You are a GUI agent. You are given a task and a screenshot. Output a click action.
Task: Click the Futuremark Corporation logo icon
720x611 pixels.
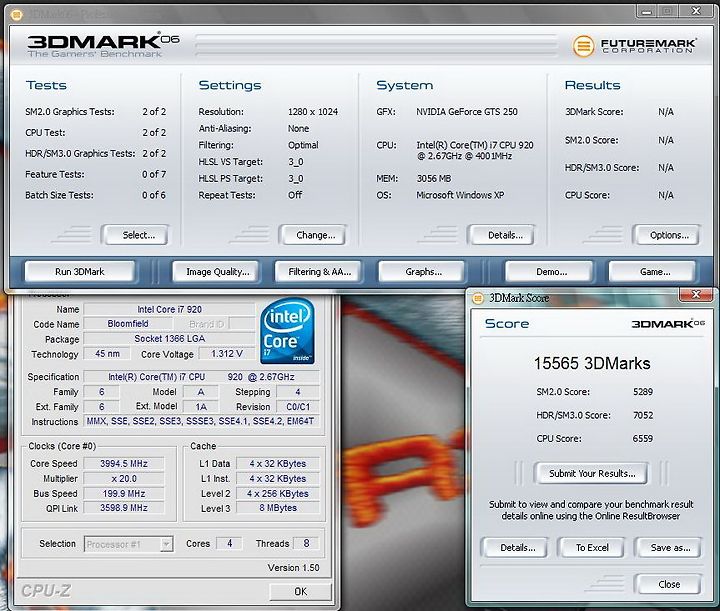[583, 46]
